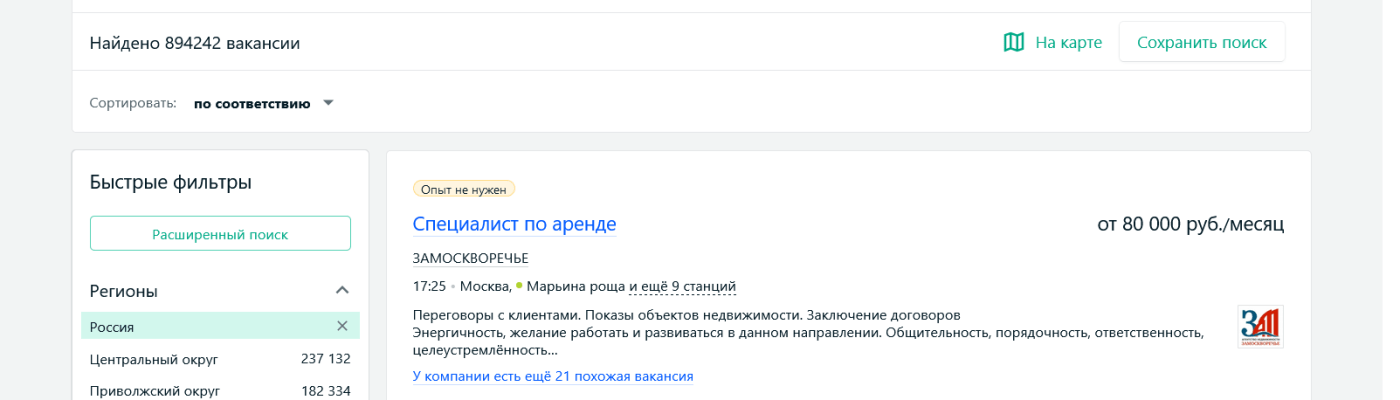This screenshot has height=400, width=1400.
Task: Remove the Россия region filter with X
Action: [342, 326]
